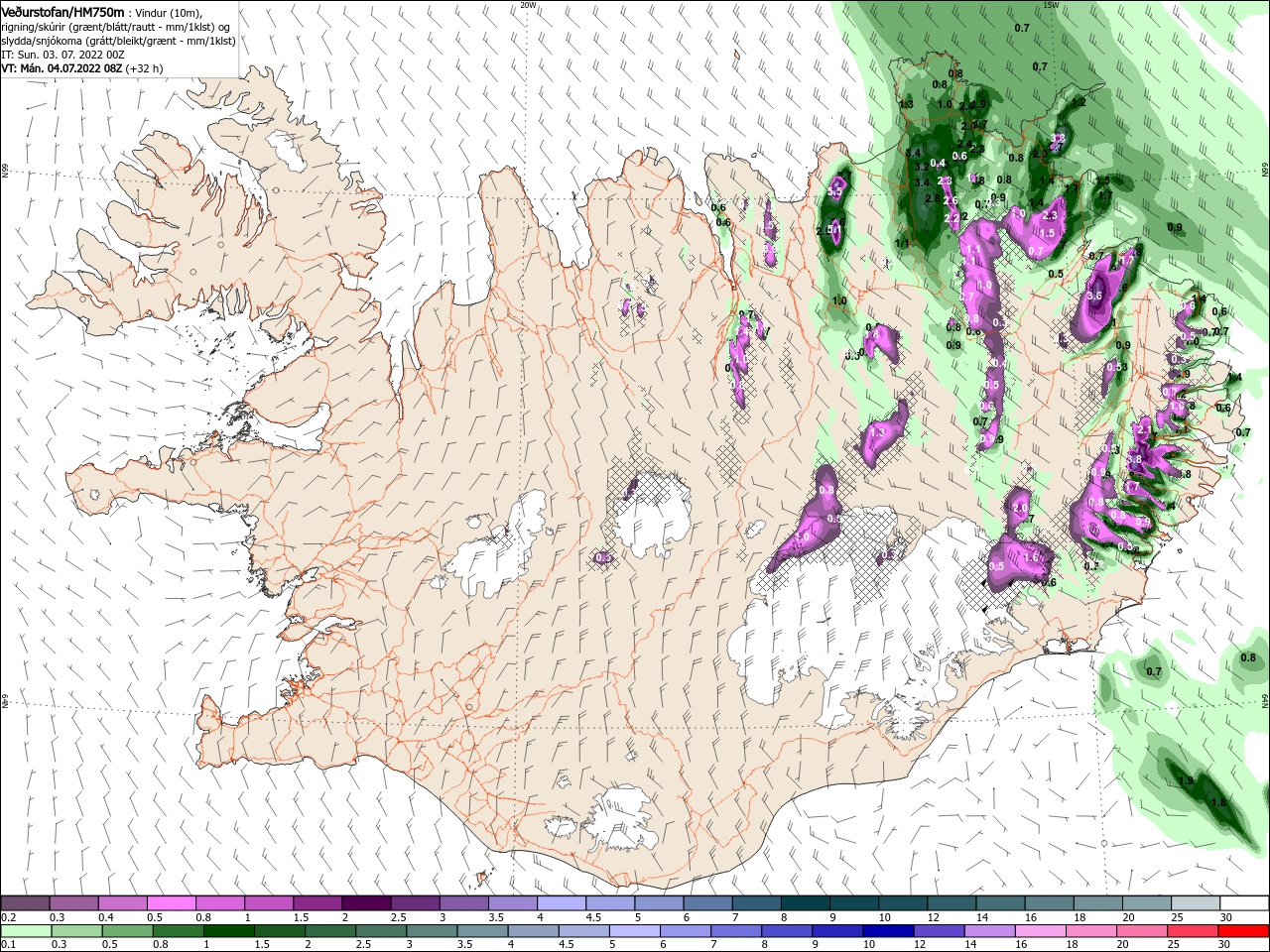Select upper legend swatch between 0.2 and 0.3
The width and height of the screenshot is (1270, 952).
coord(25,903)
